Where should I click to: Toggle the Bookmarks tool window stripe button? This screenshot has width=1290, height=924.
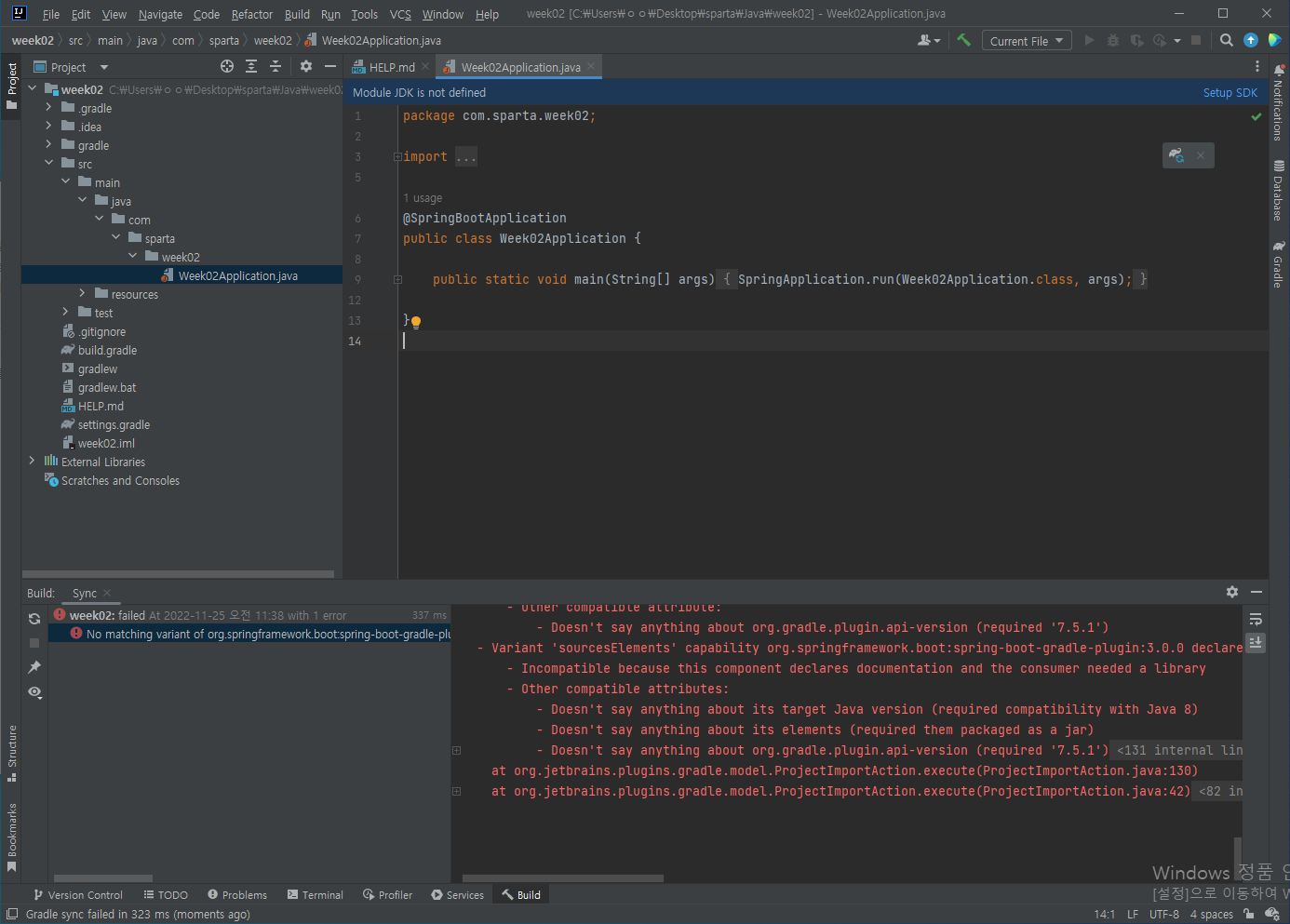12,837
